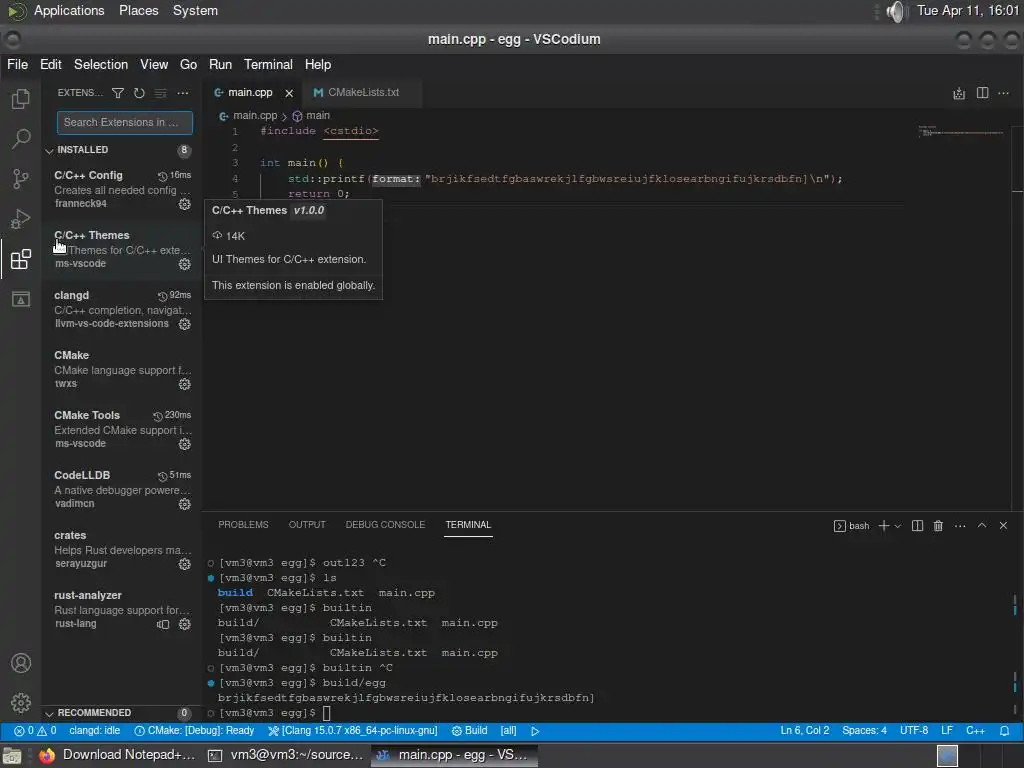Open the CMake view in activity bar
This screenshot has height=768, width=1024.
pos(21,299)
